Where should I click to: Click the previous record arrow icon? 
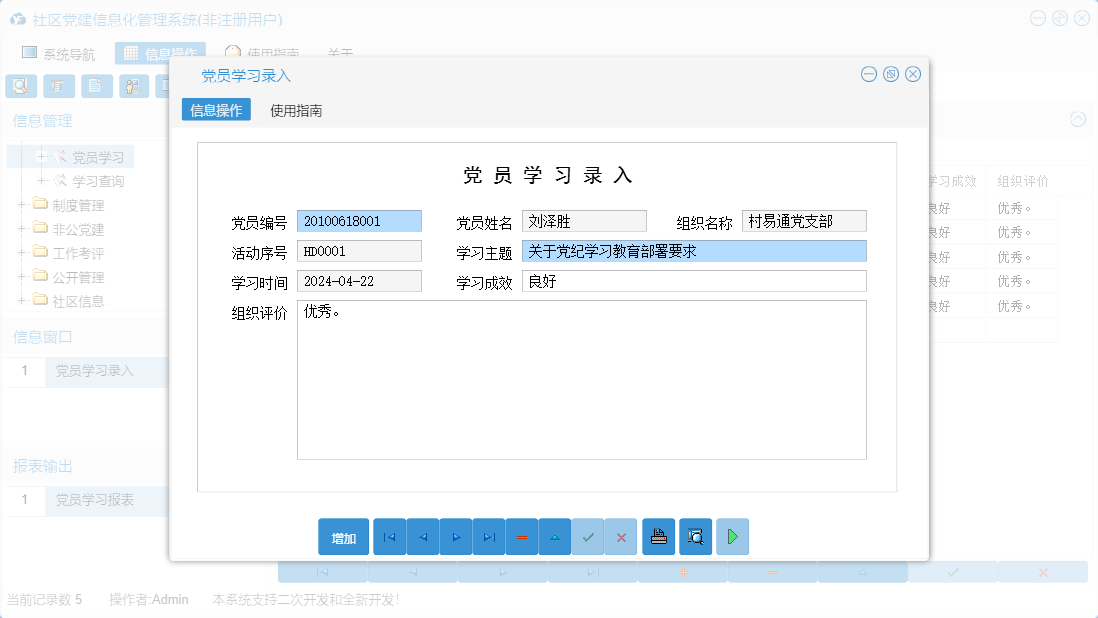coord(422,537)
